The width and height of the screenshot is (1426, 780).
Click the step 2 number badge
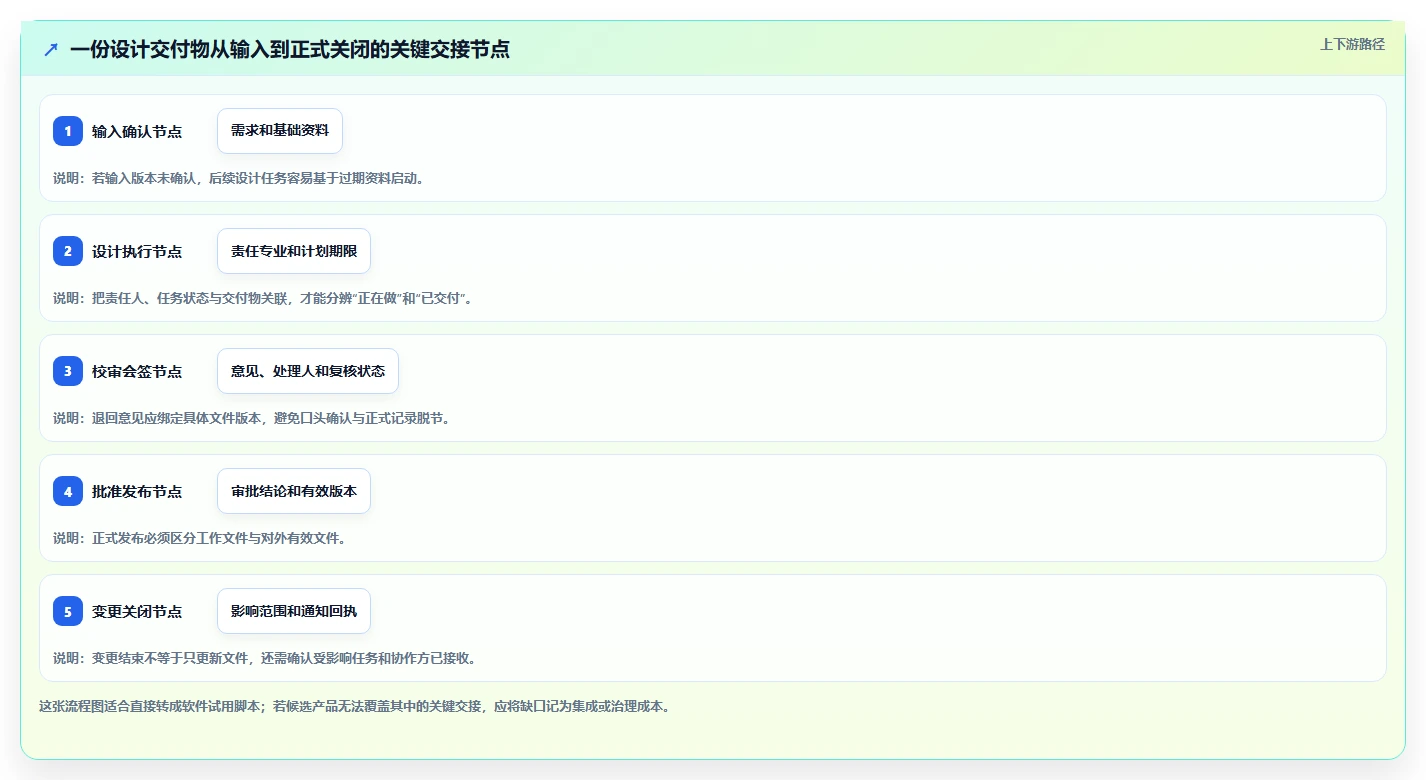pos(68,251)
